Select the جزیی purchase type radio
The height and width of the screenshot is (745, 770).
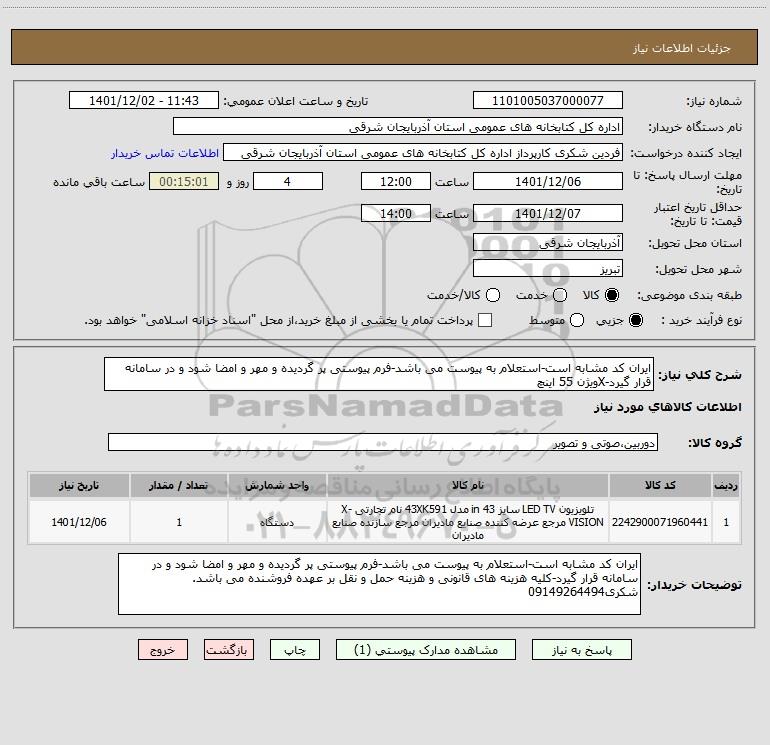[x=635, y=320]
